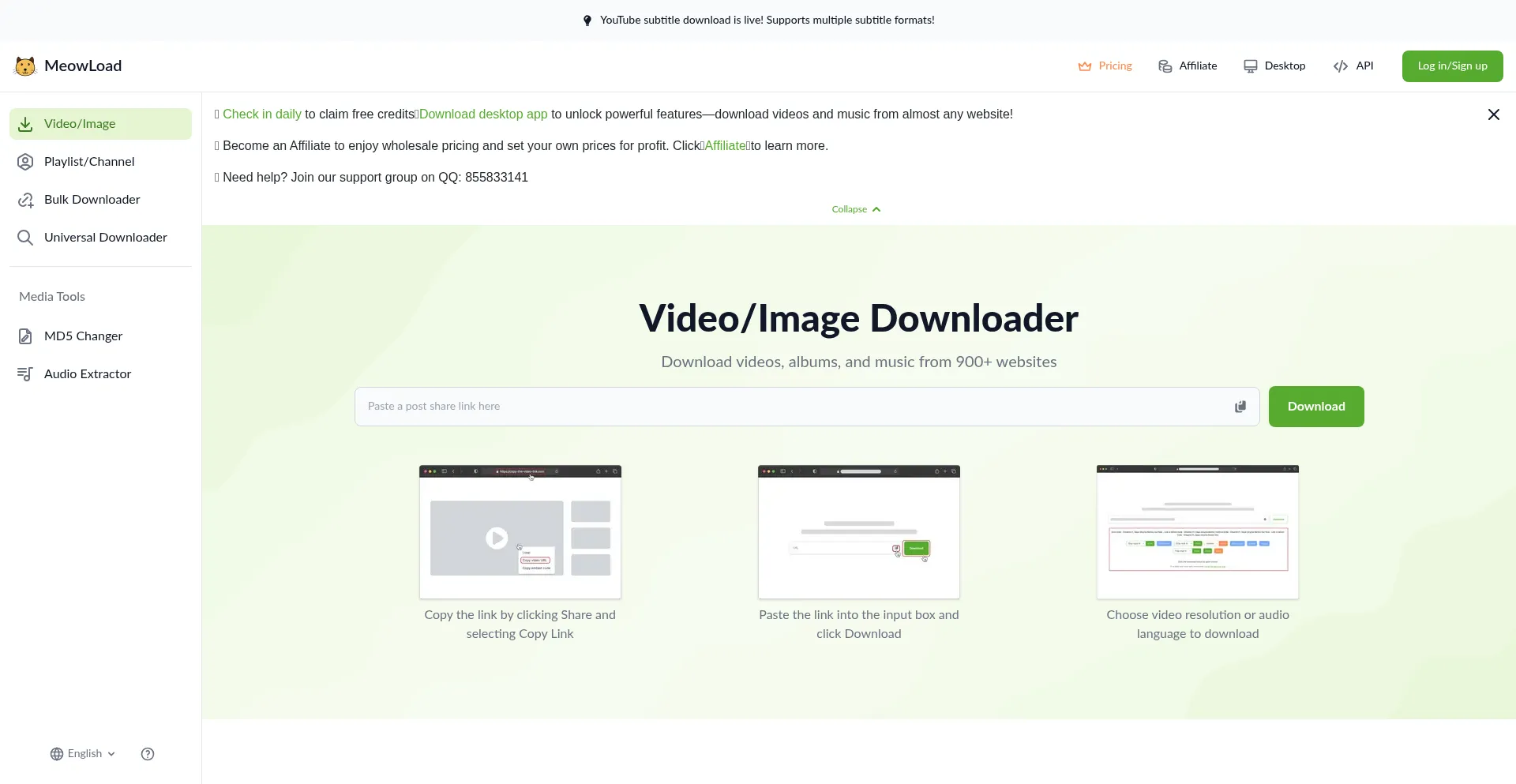The image size is (1516, 784).
Task: Follow the Download desktop app link
Action: pos(483,114)
